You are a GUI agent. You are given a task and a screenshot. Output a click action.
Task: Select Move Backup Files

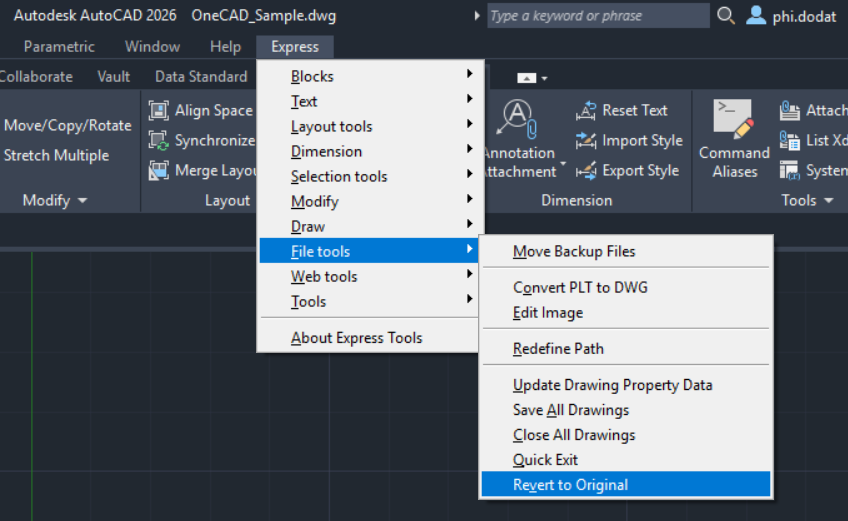point(626,251)
